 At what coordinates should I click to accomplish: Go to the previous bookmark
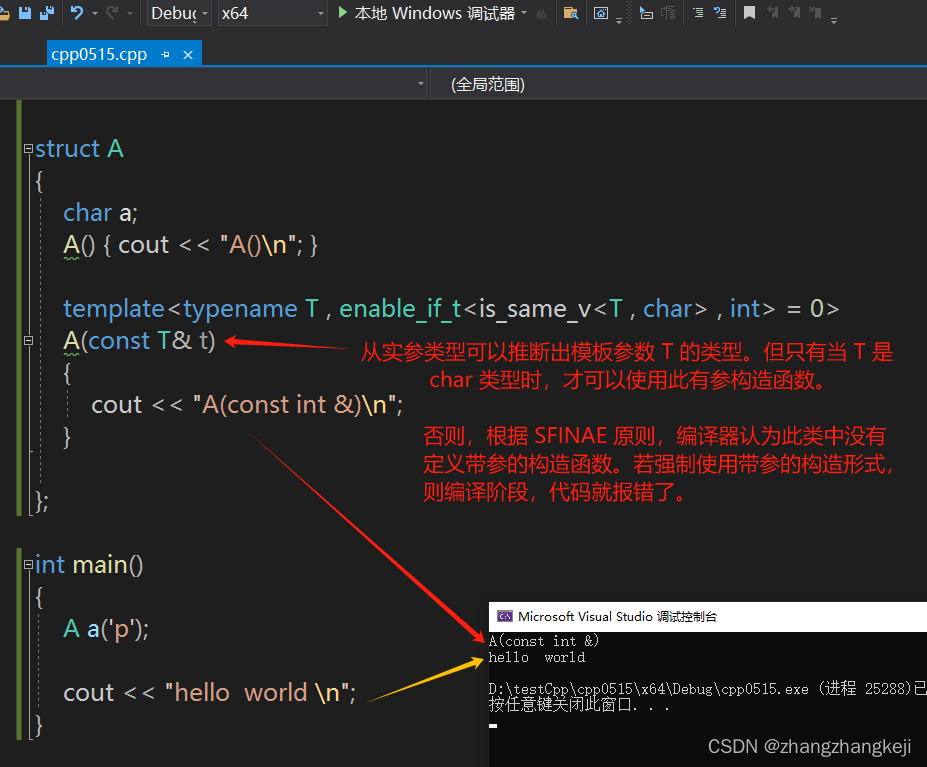tap(772, 12)
